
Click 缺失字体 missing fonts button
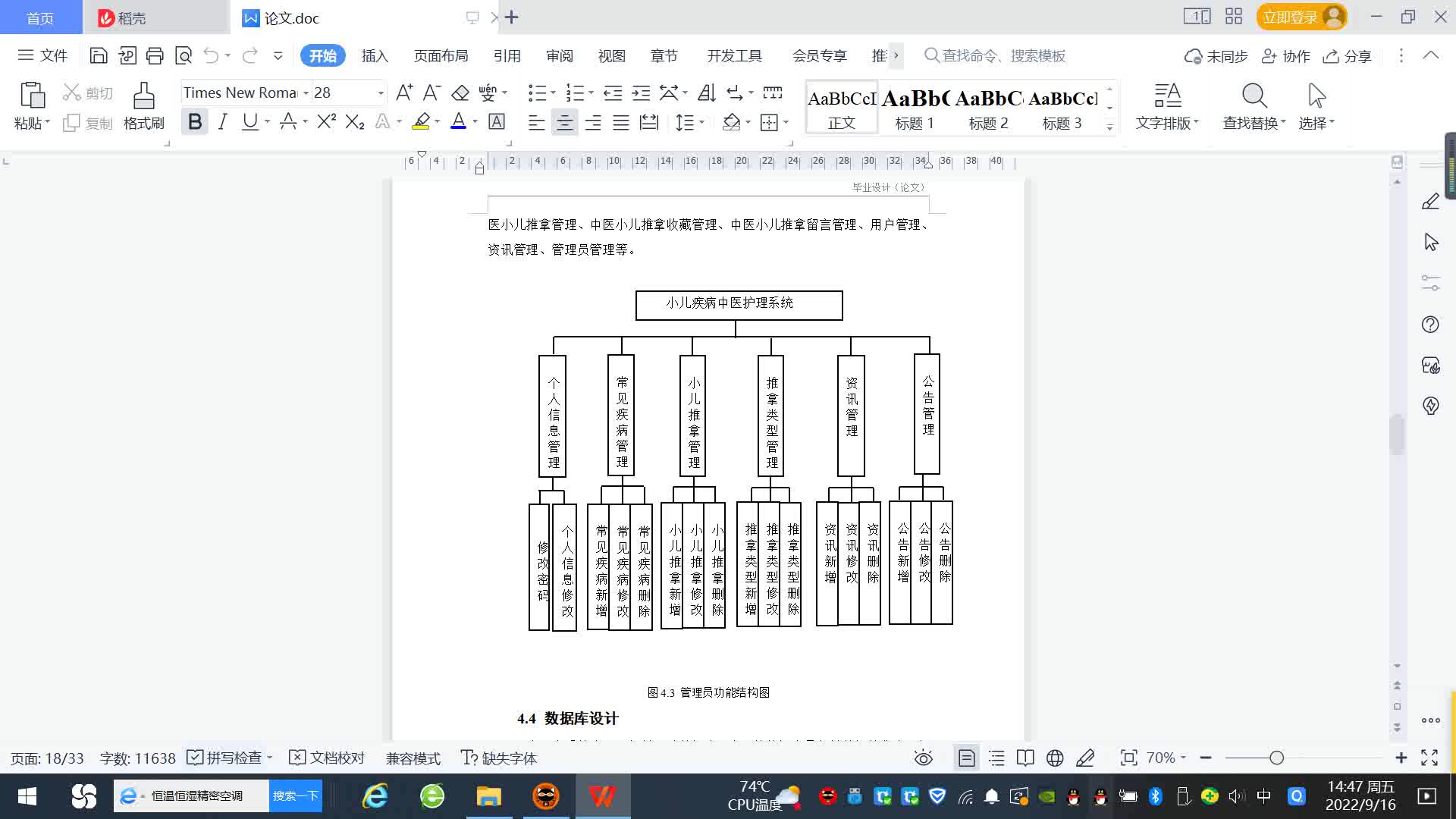[499, 758]
